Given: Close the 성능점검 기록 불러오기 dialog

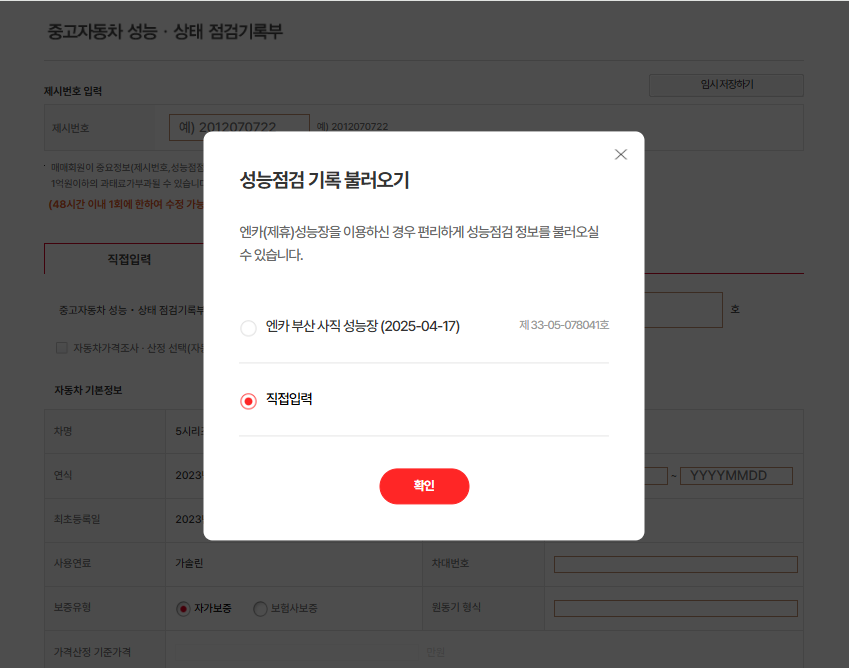Looking at the screenshot, I should [621, 154].
